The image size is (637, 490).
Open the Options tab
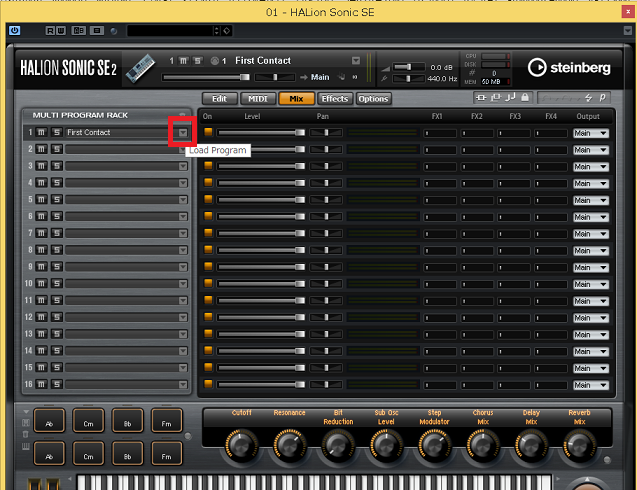point(373,99)
